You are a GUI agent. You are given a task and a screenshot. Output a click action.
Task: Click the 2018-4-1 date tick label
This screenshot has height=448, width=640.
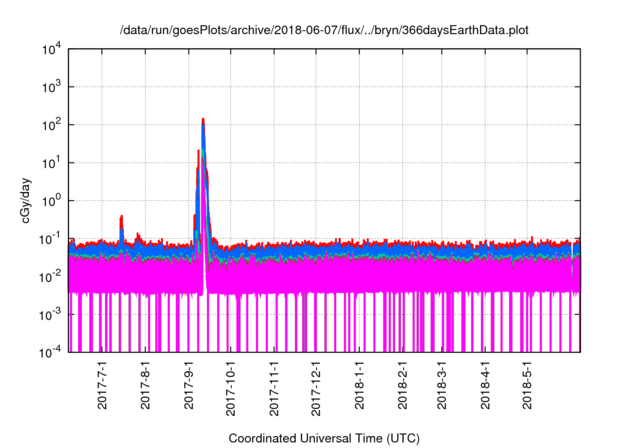(x=485, y=385)
